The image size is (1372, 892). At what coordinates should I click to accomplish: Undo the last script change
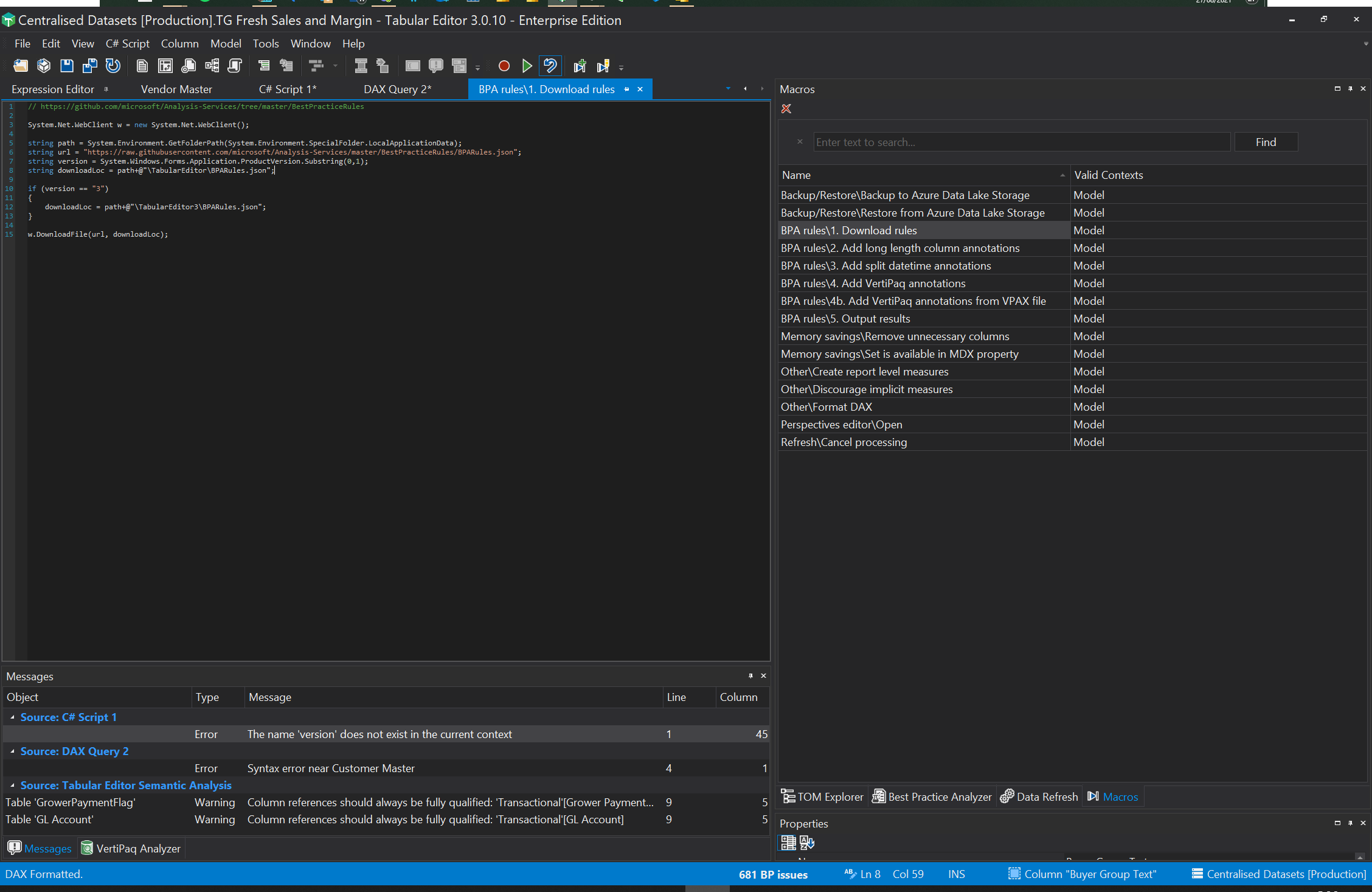click(x=550, y=66)
